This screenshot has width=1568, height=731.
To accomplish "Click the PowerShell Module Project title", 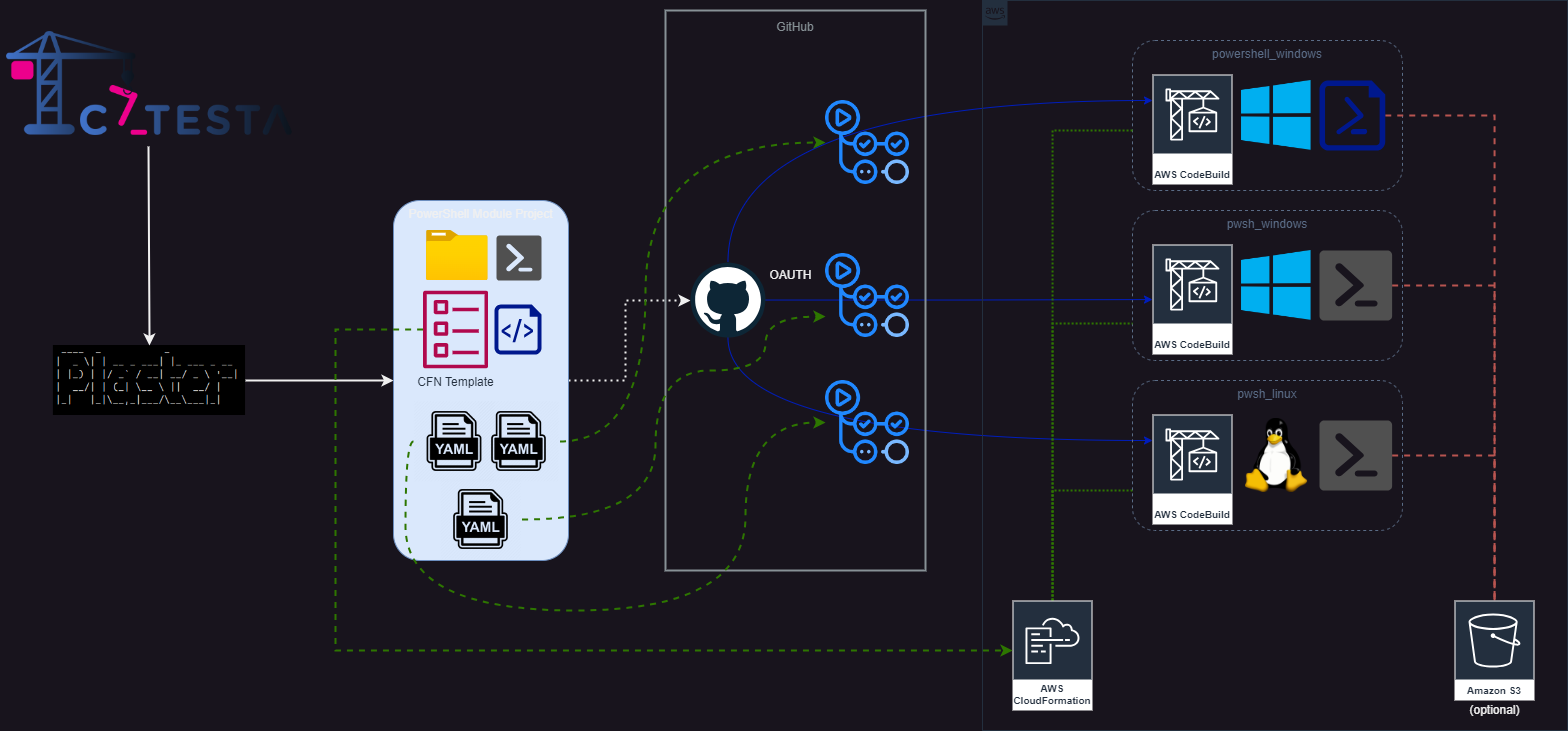I will tap(481, 214).
